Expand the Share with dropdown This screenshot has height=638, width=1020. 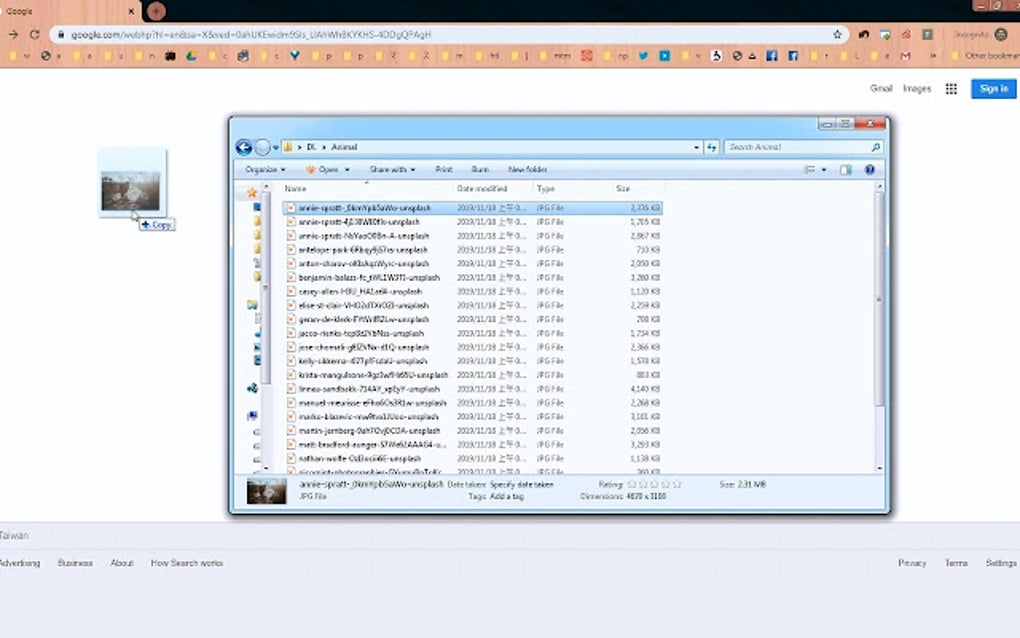coord(392,169)
